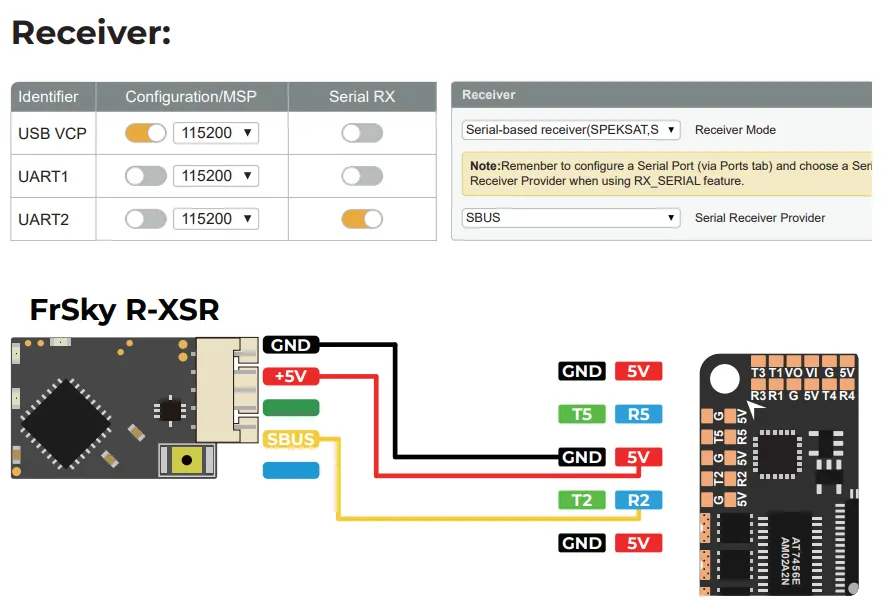Enable Serial RX on UART1

click(x=362, y=175)
